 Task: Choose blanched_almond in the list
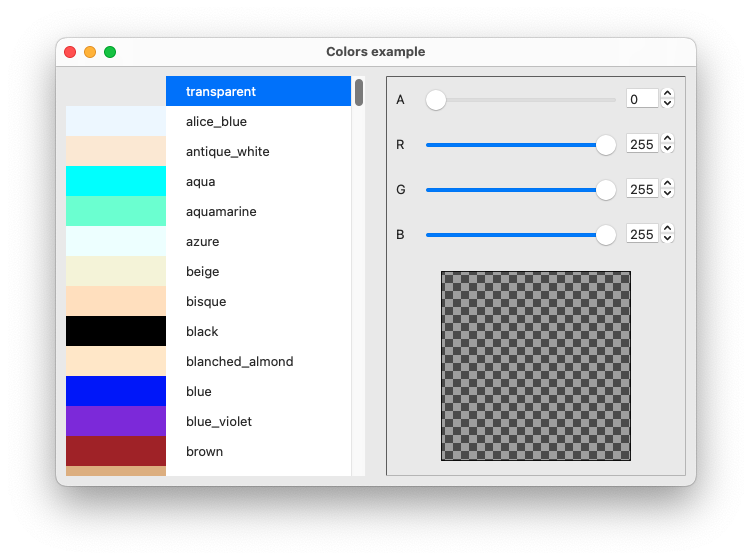click(x=258, y=361)
